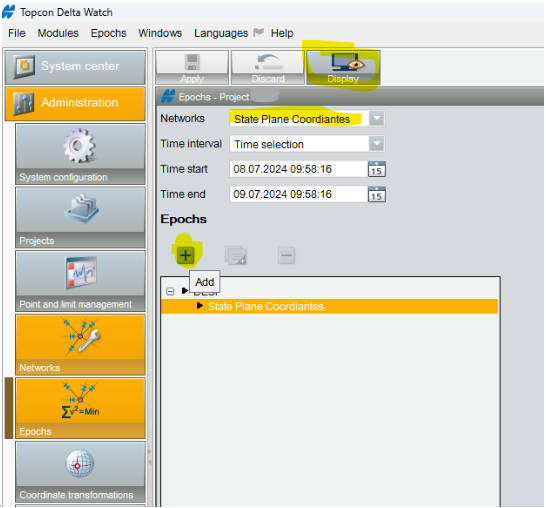Open the Time end calendar picker
This screenshot has width=546, height=508.
pos(376,194)
